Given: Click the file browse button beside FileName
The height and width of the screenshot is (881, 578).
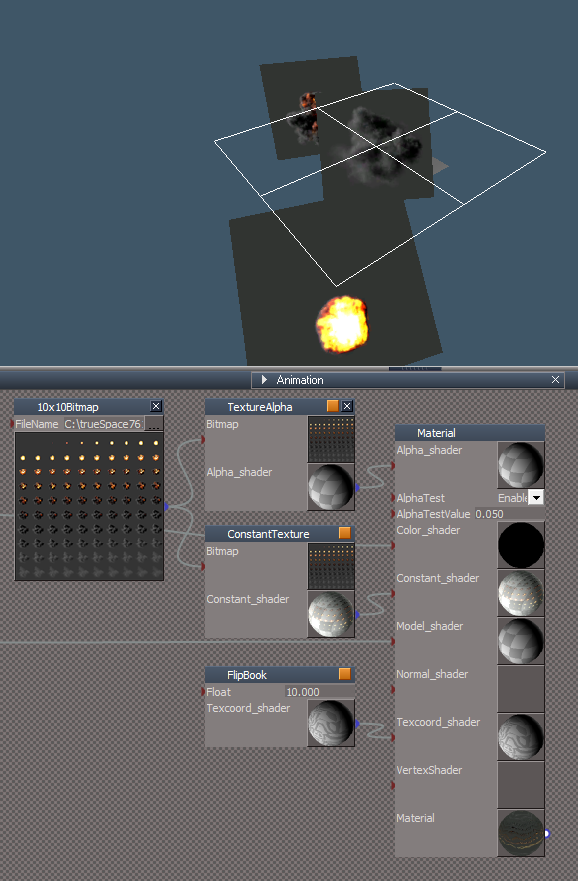Looking at the screenshot, I should pos(154,424).
